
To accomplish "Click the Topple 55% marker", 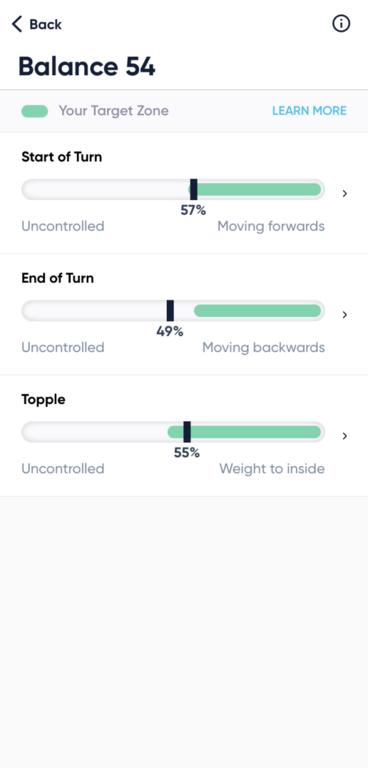I will click(x=187, y=432).
